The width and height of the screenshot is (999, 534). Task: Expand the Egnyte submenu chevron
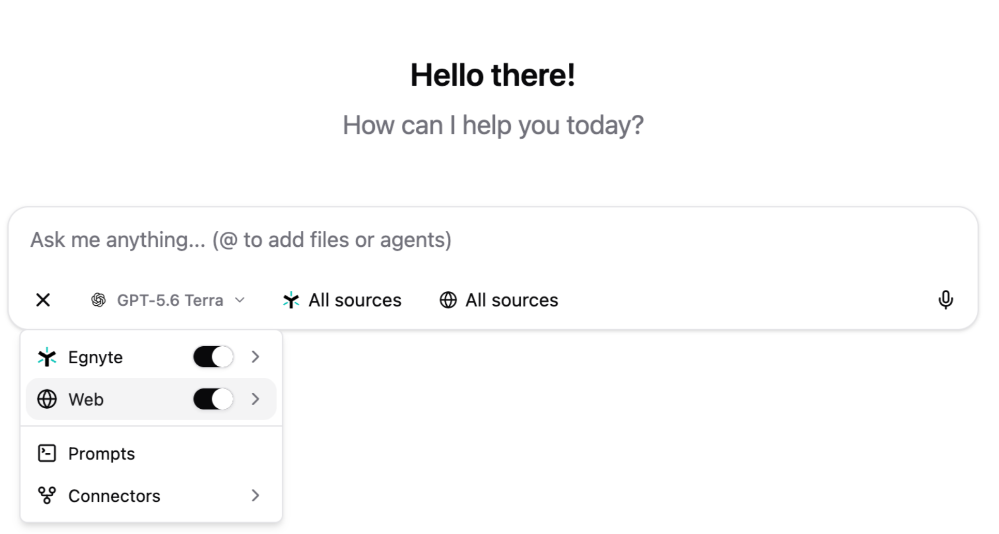(x=255, y=357)
